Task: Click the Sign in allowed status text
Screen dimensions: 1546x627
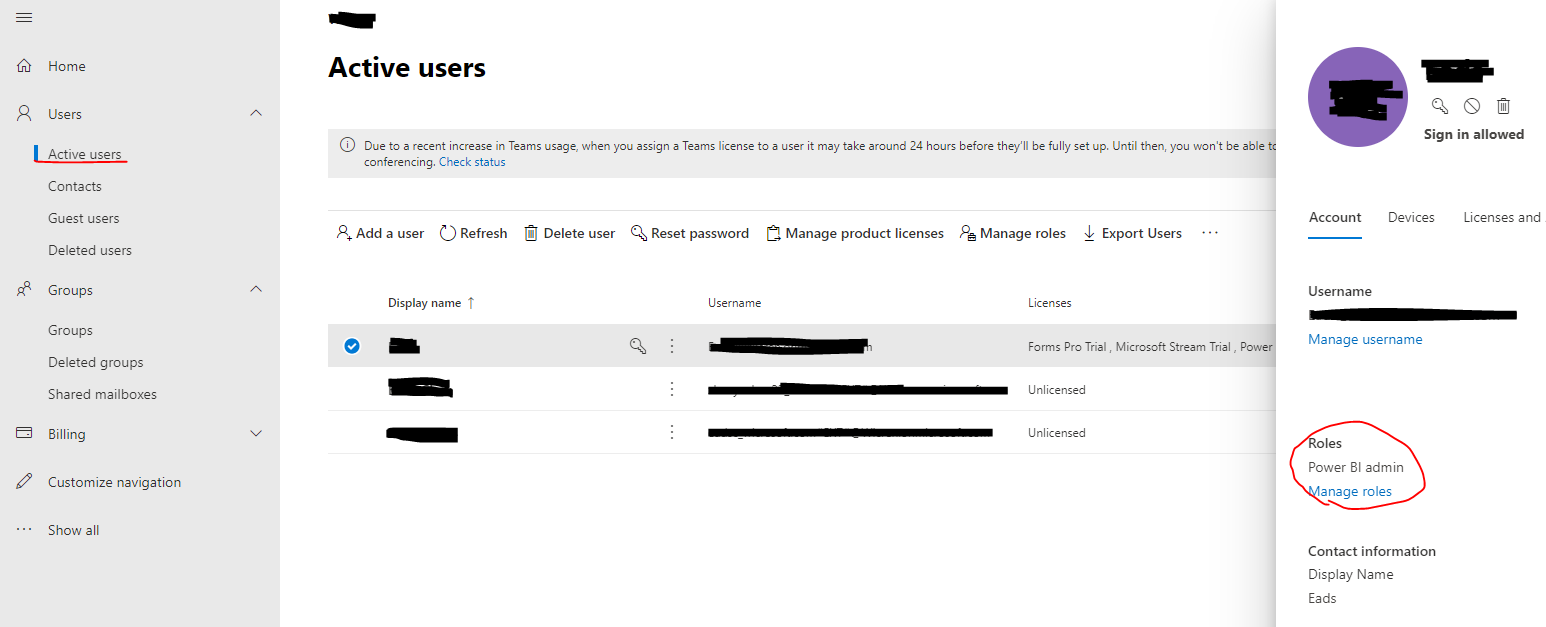Action: point(1474,134)
